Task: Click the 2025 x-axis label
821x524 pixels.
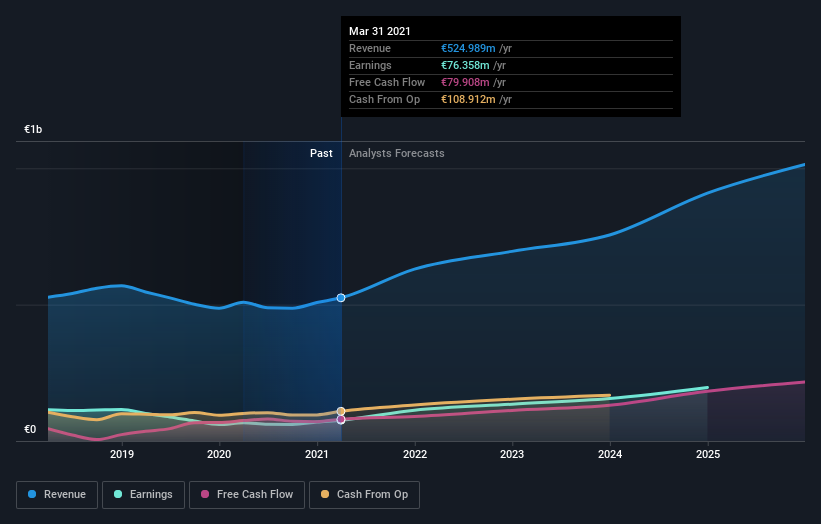Action: coord(708,454)
